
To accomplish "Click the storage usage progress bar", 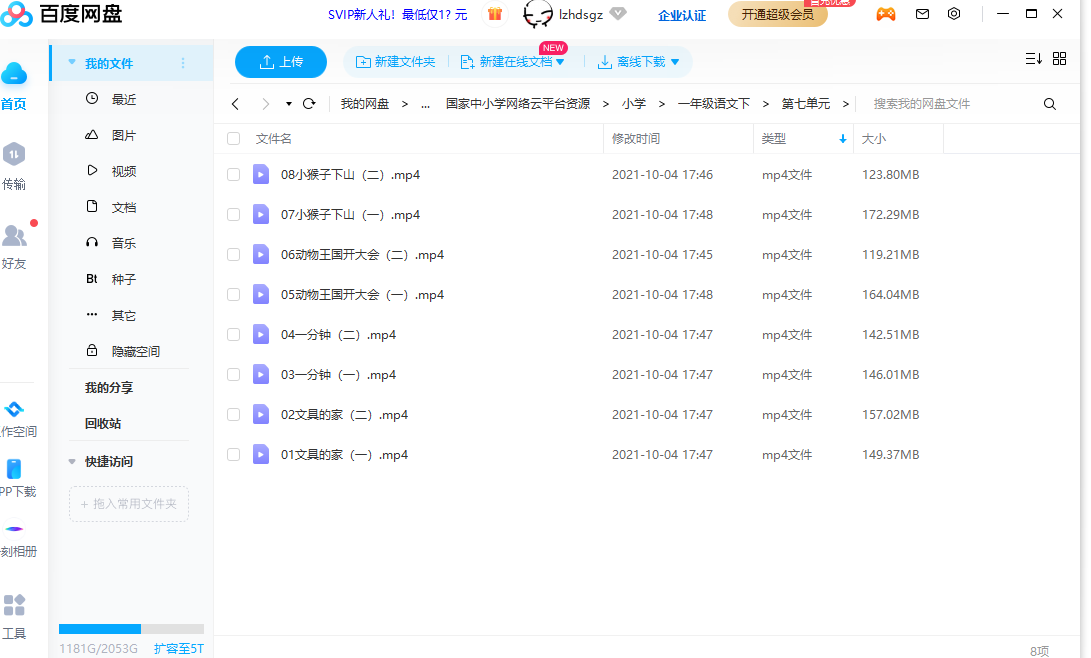I will pyautogui.click(x=130, y=629).
